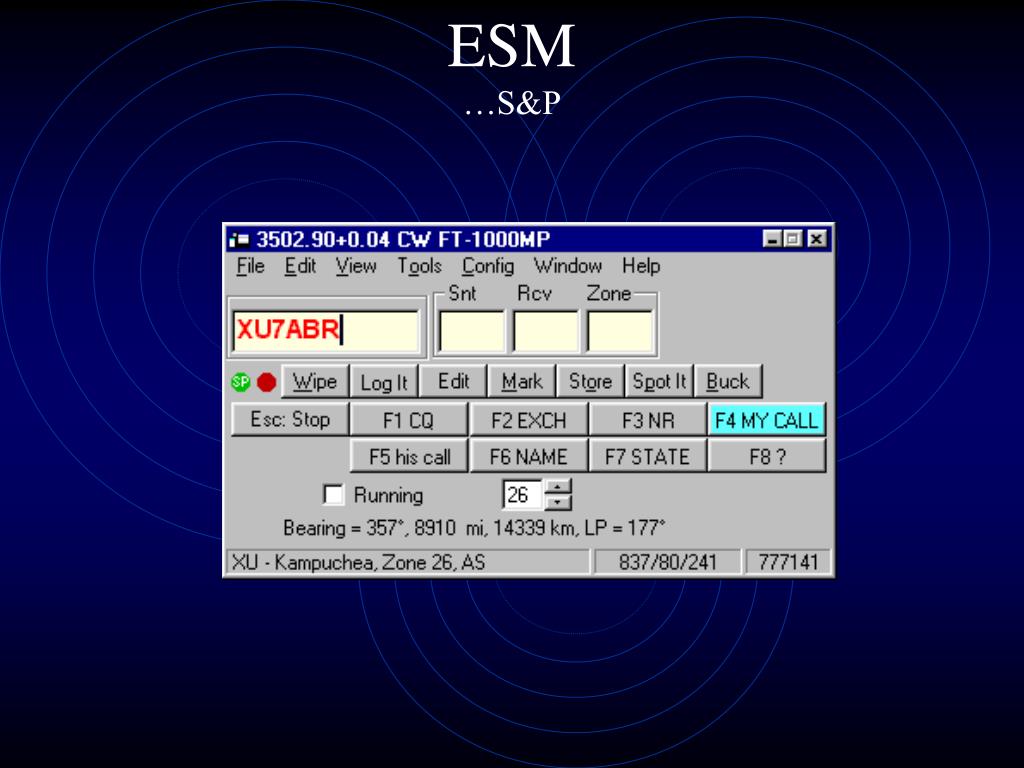Screen dimensions: 1024x768
Task: Open the Tools menu
Action: pyautogui.click(x=419, y=266)
